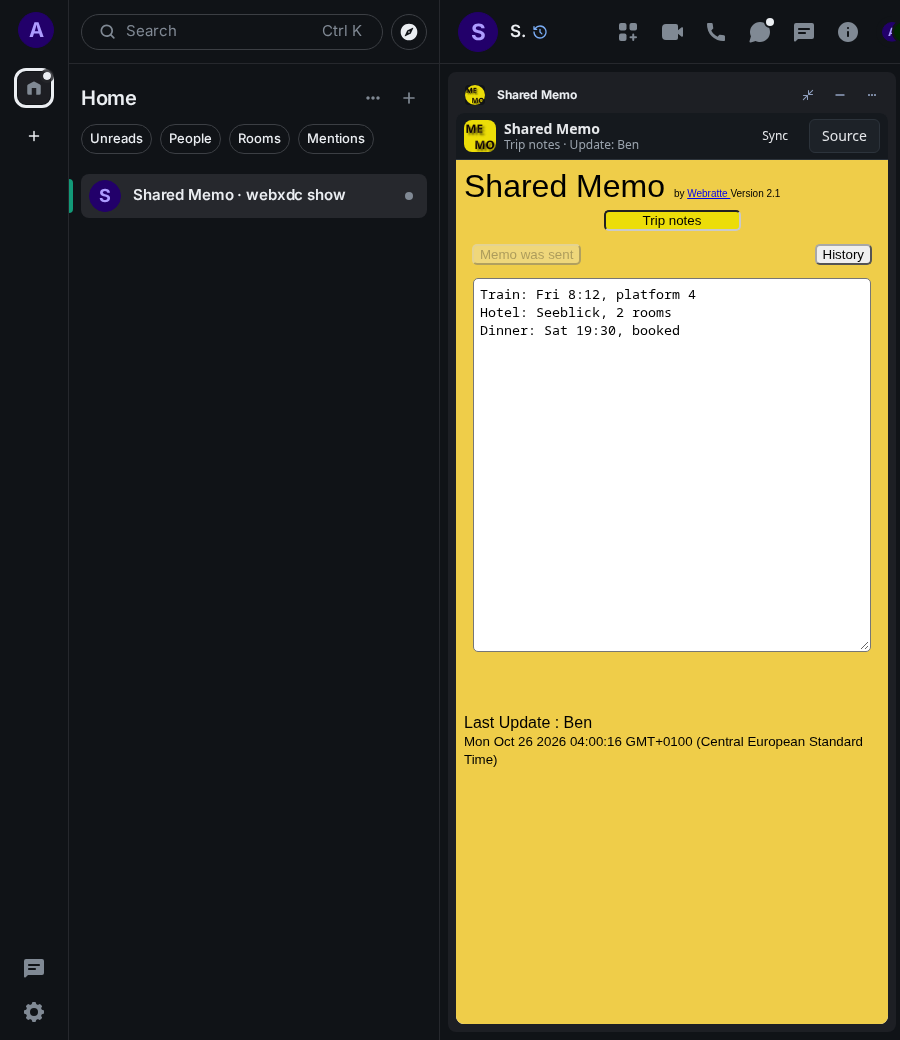Open room details via S avatar in header
This screenshot has height=1040, width=900.
coord(478,32)
